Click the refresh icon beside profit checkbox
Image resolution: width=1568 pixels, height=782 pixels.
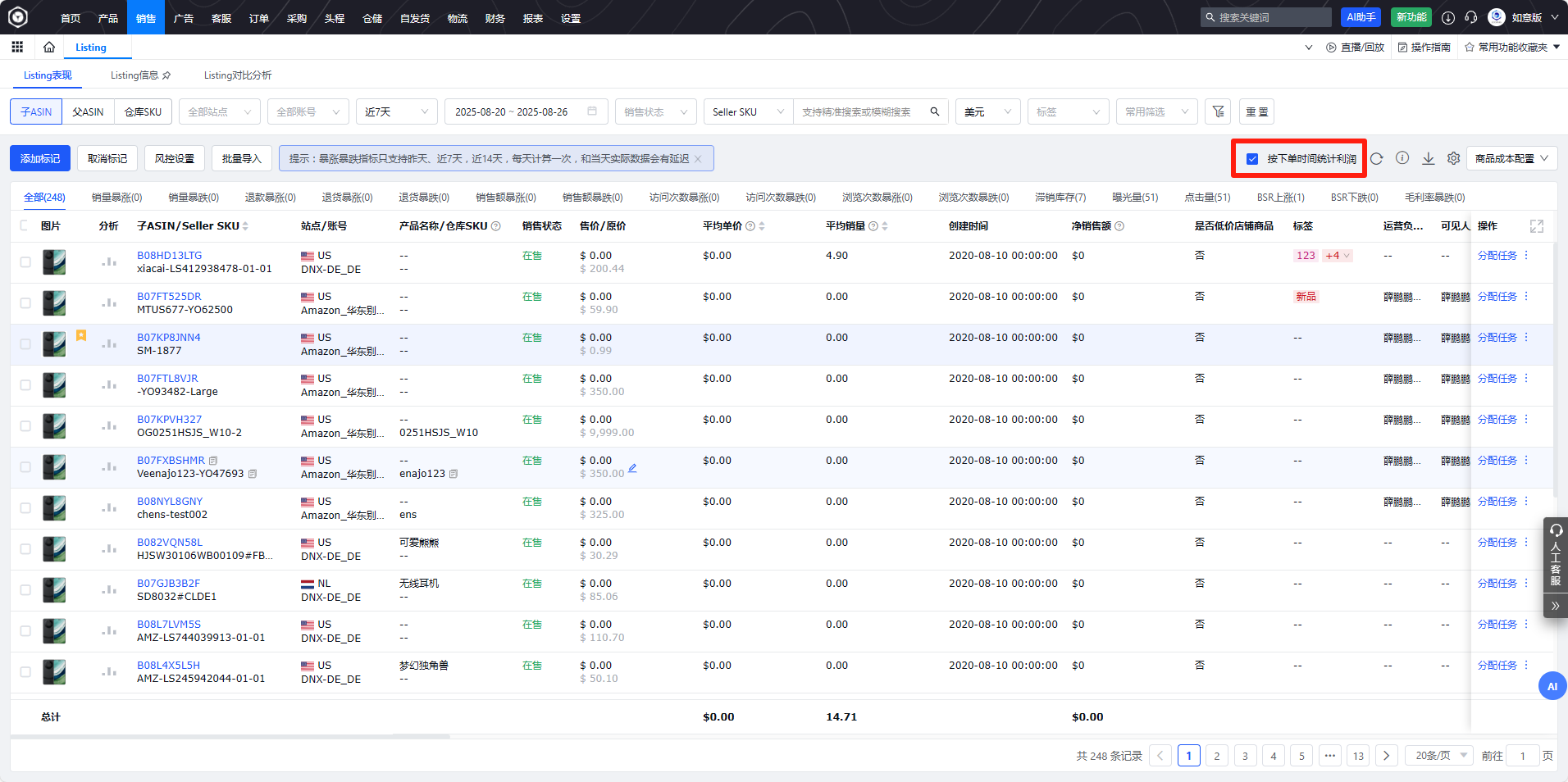point(1376,159)
